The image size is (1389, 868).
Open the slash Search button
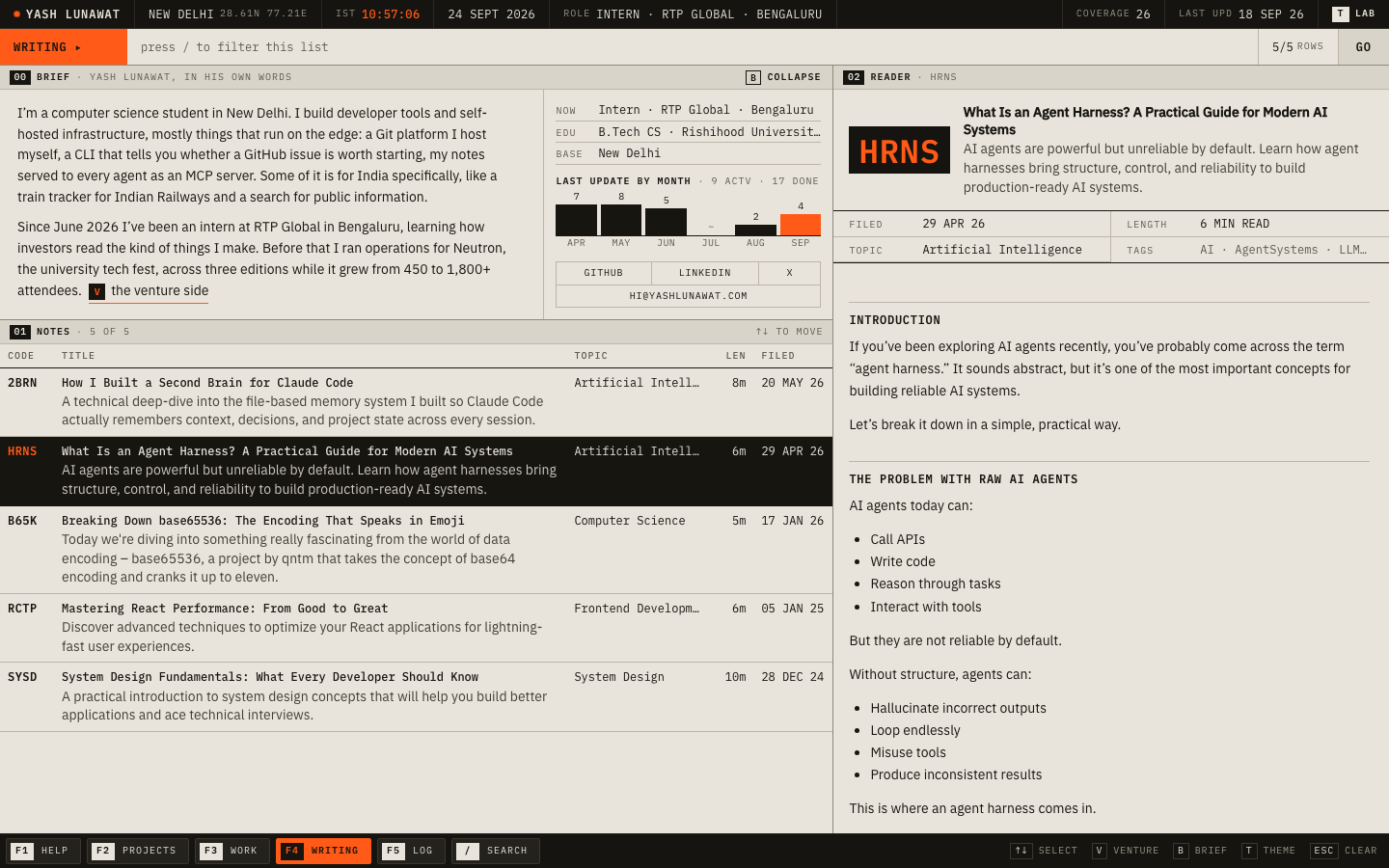coord(496,851)
